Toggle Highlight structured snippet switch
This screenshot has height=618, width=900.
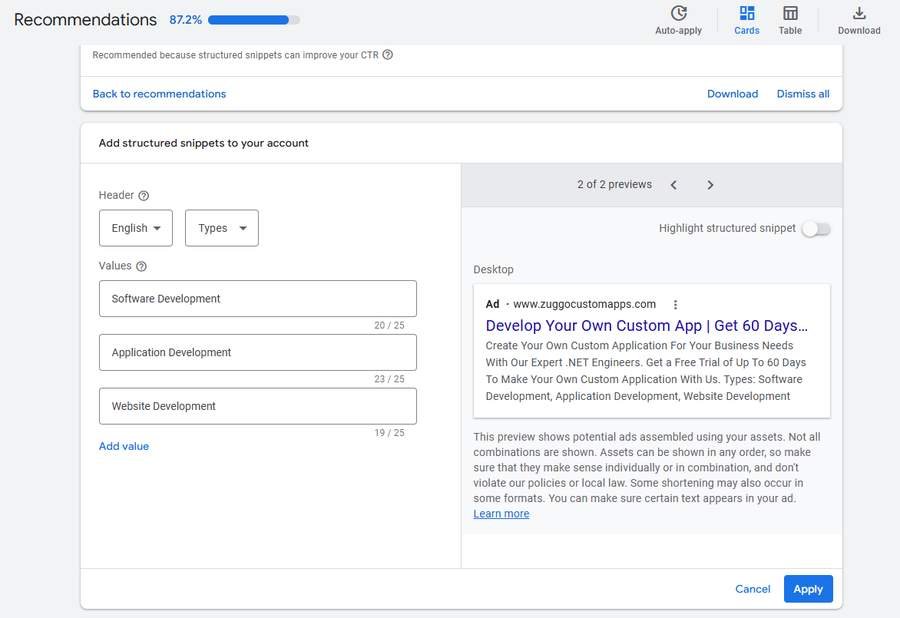click(x=816, y=229)
